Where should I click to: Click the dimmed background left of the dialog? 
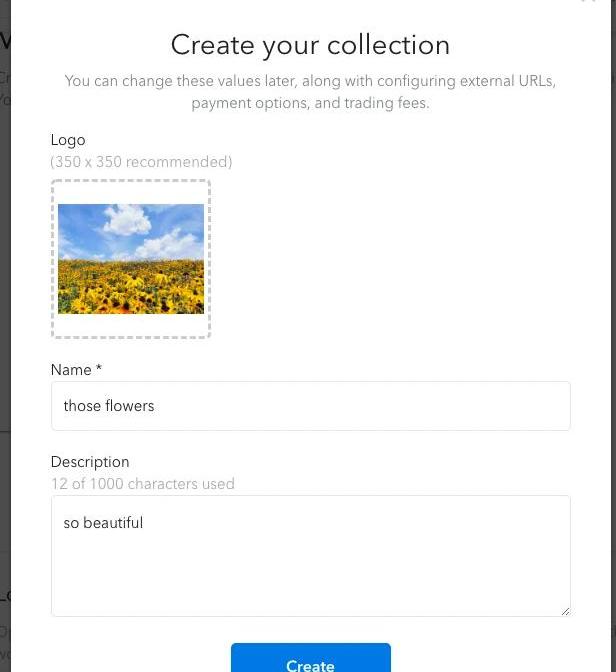pos(5,300)
